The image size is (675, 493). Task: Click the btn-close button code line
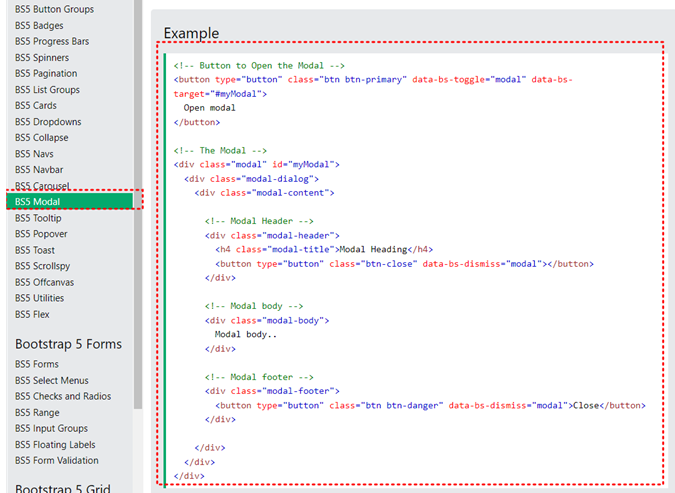[x=404, y=264]
